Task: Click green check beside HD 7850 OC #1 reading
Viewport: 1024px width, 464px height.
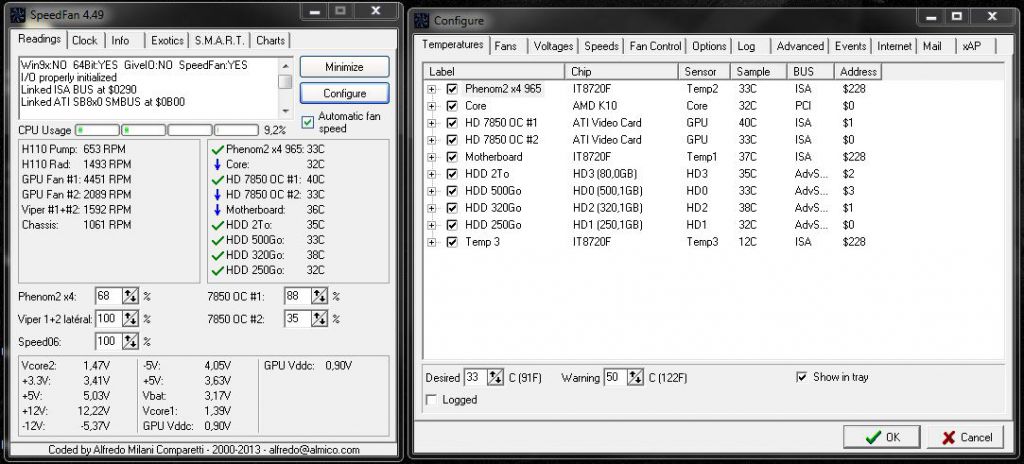Action: [218, 180]
